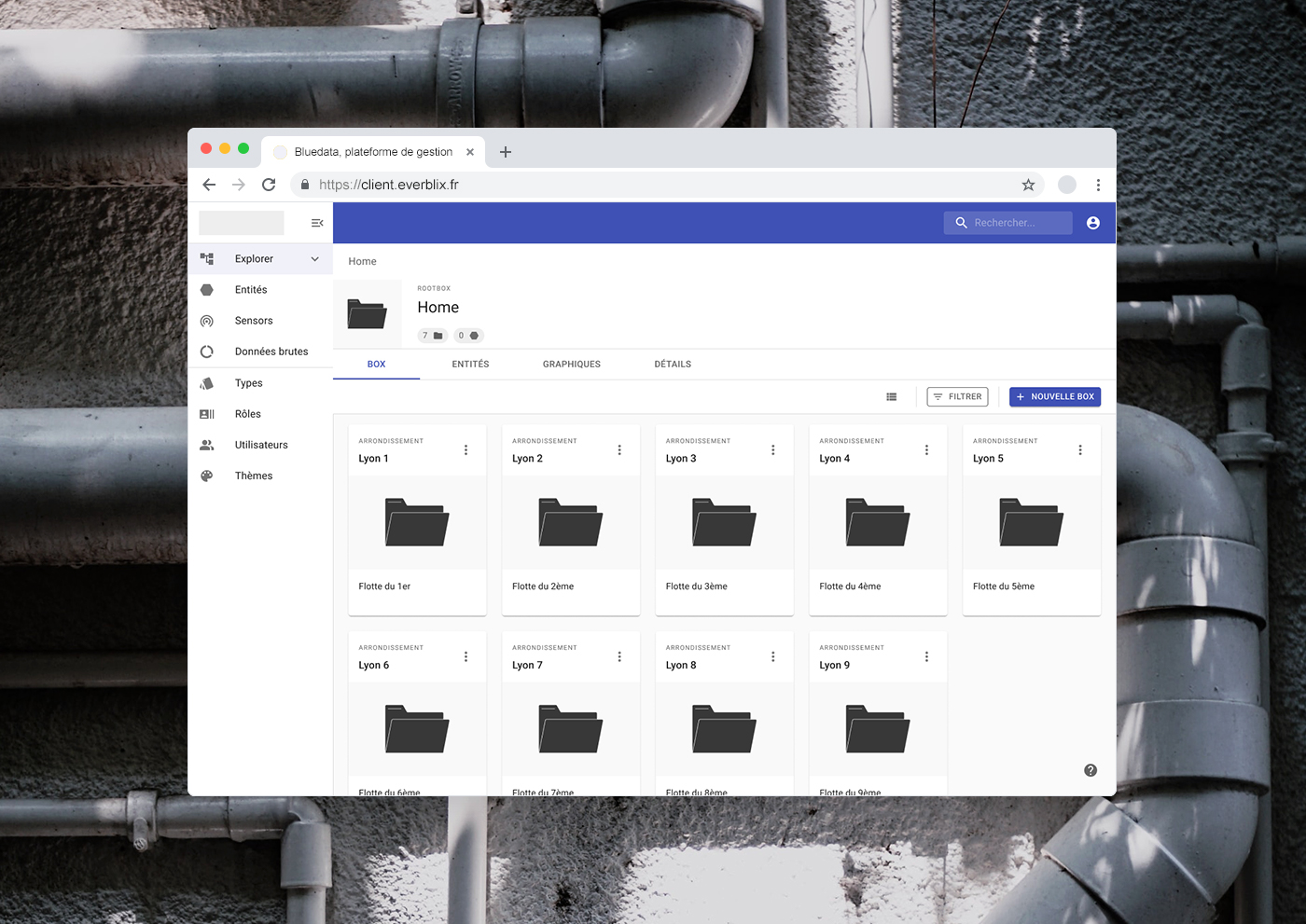The width and height of the screenshot is (1306, 924).
Task: Open options menu for Lyon 5 card
Action: click(1079, 450)
